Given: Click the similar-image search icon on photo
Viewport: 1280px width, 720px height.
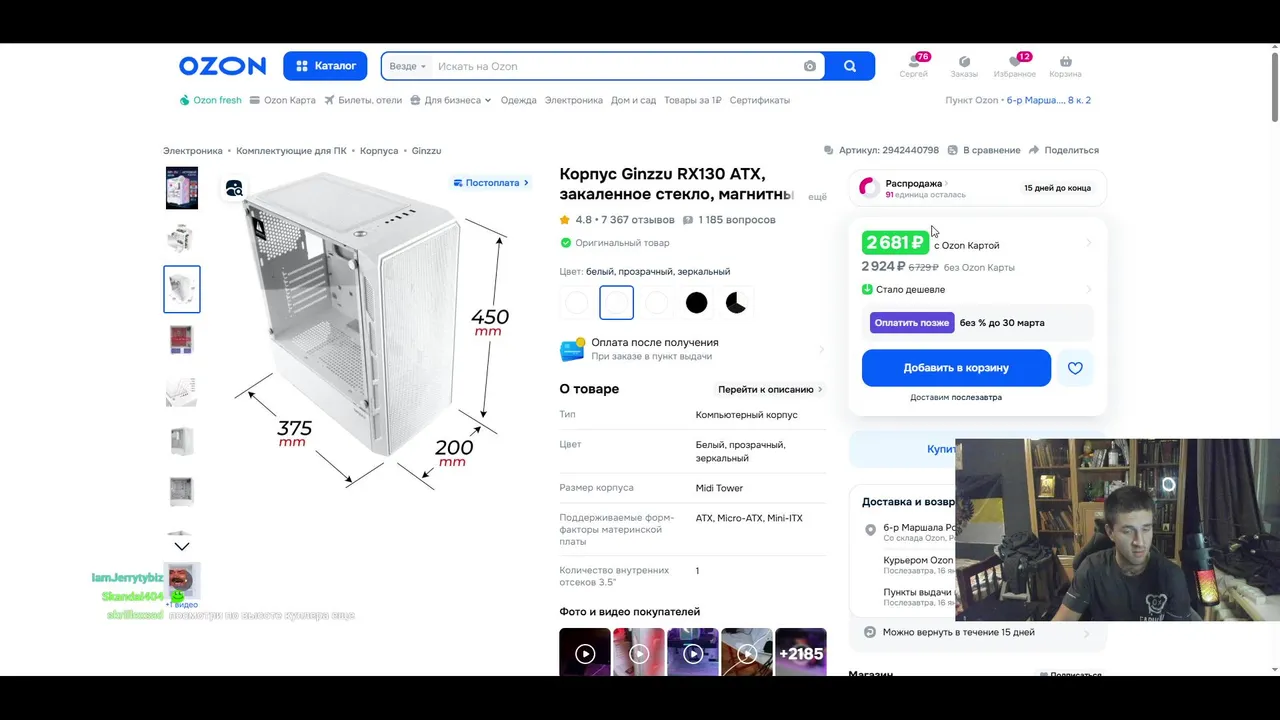Looking at the screenshot, I should (x=234, y=188).
